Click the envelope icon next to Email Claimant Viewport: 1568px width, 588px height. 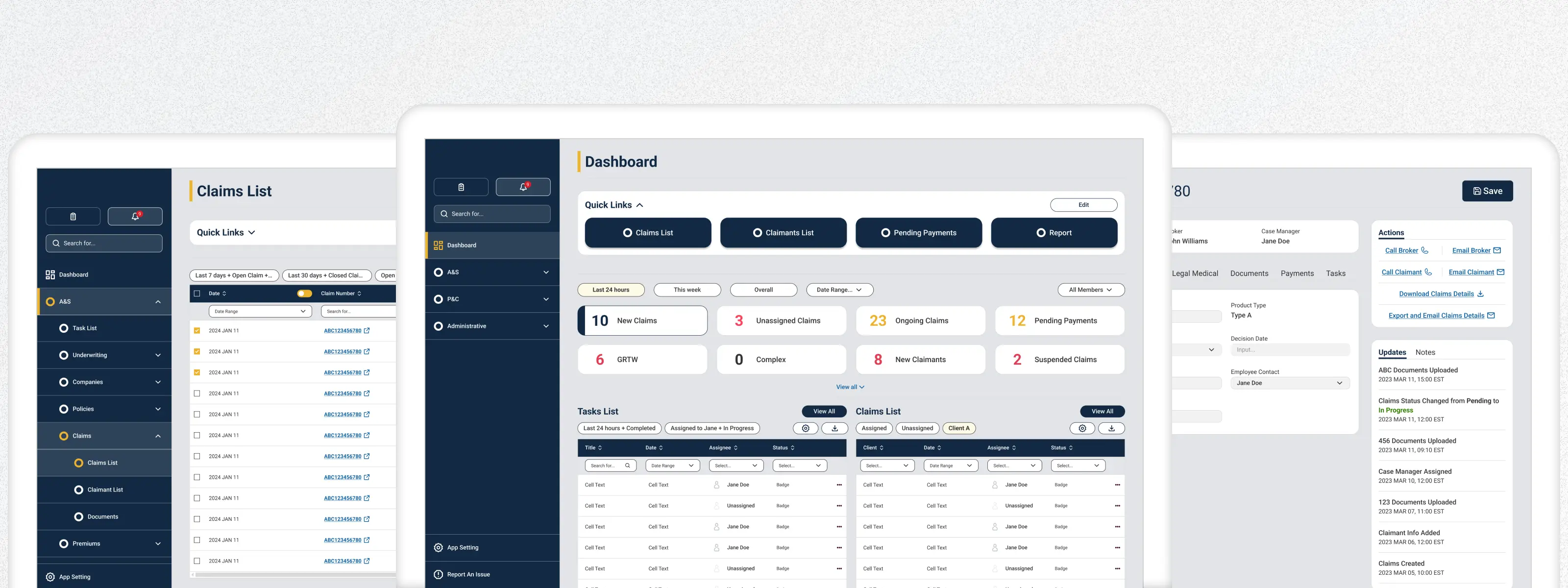click(x=1500, y=272)
